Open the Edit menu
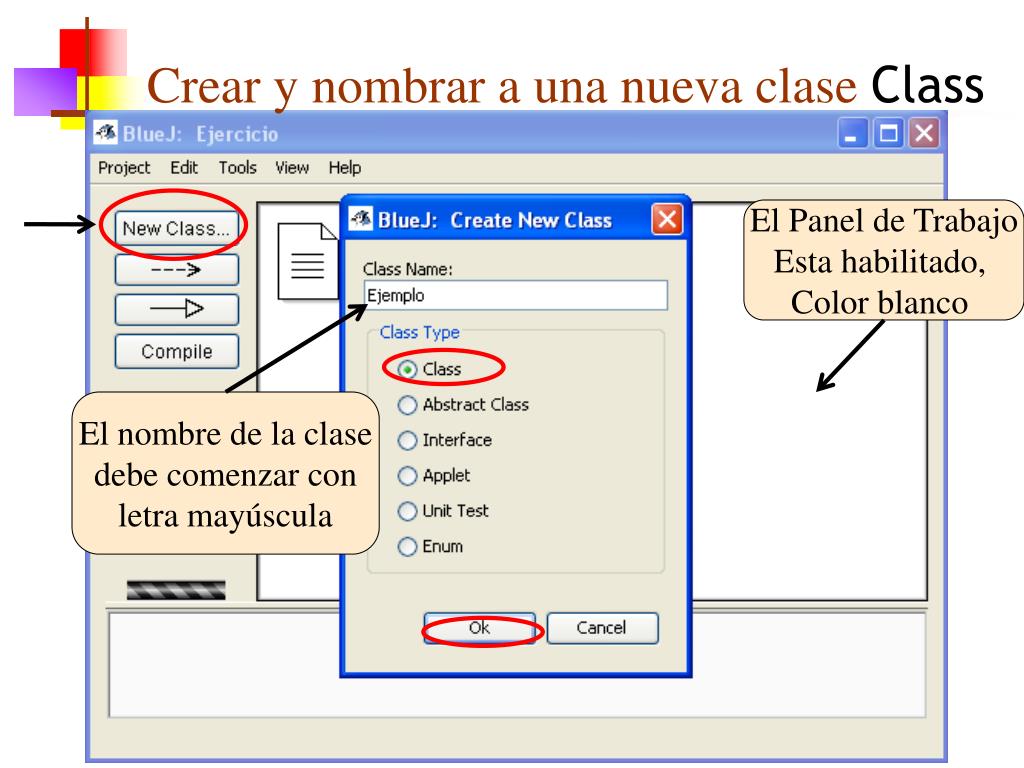 (x=184, y=168)
